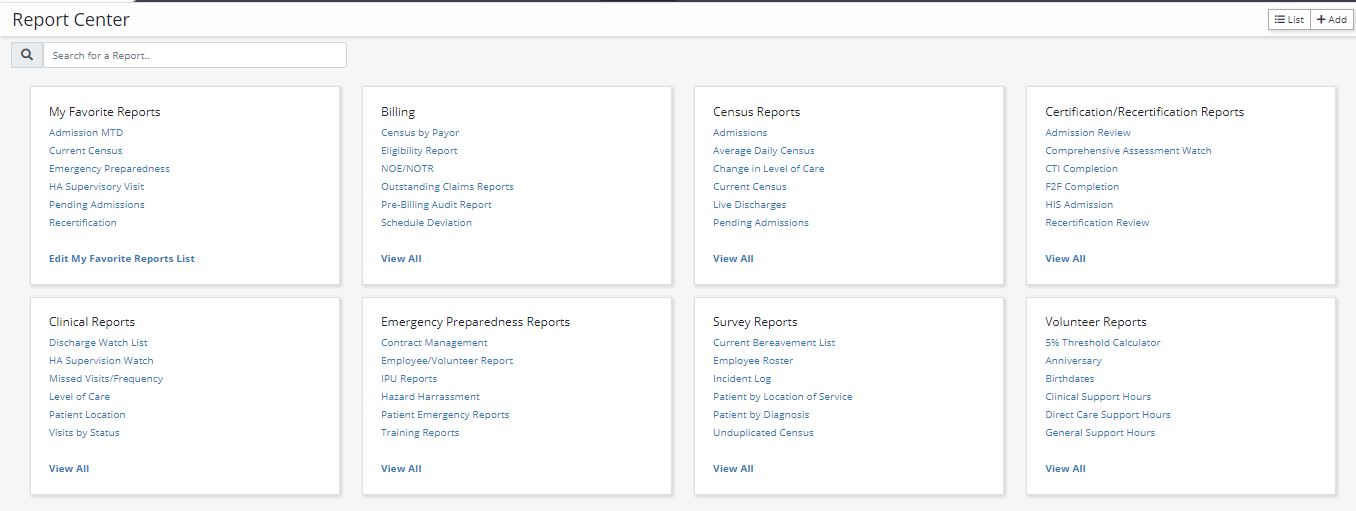This screenshot has width=1356, height=511.
Task: Open Current Census in My Favorite Reports
Action: coord(86,151)
